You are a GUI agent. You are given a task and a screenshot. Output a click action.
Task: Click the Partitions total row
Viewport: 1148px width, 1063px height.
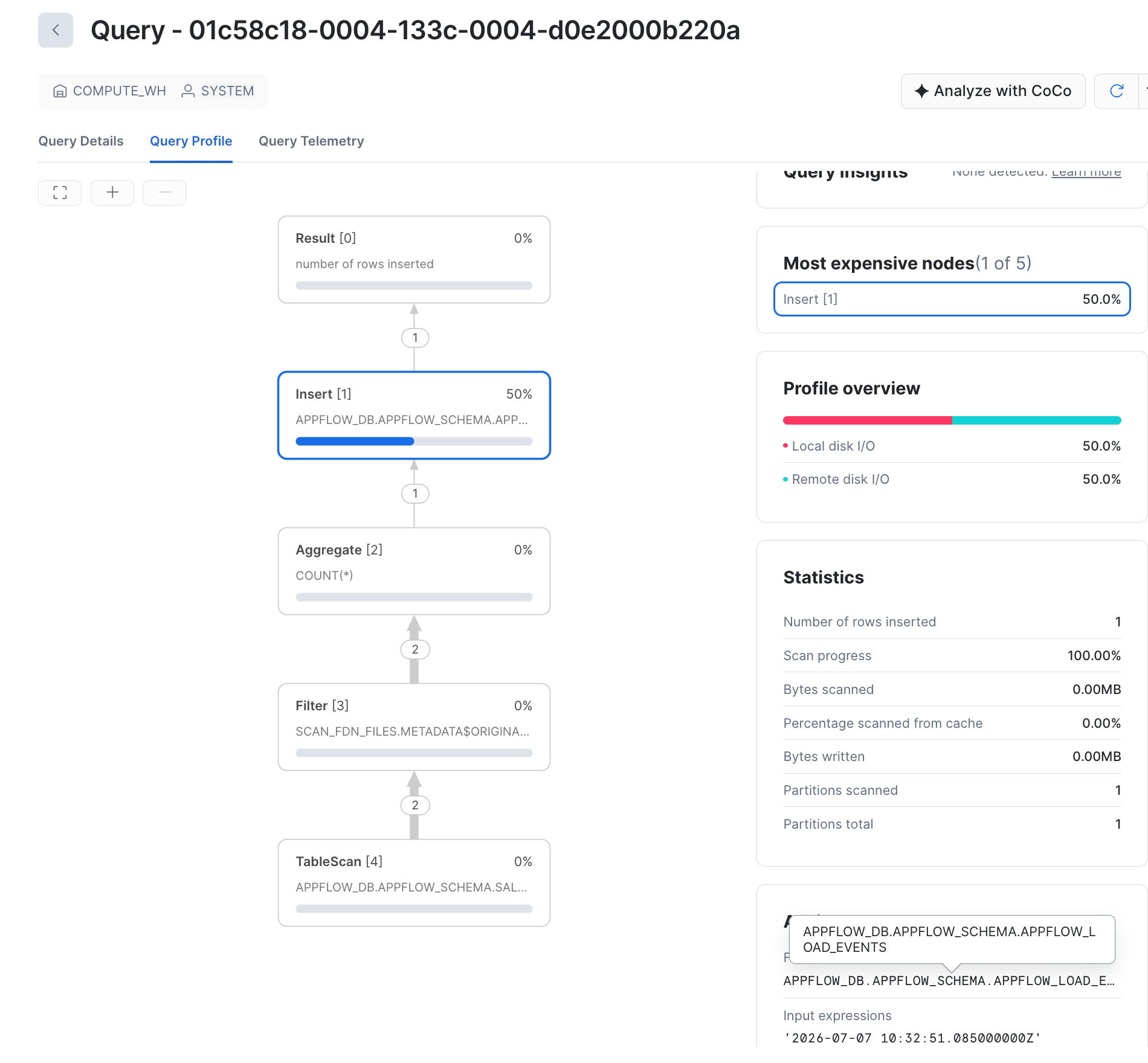(952, 824)
